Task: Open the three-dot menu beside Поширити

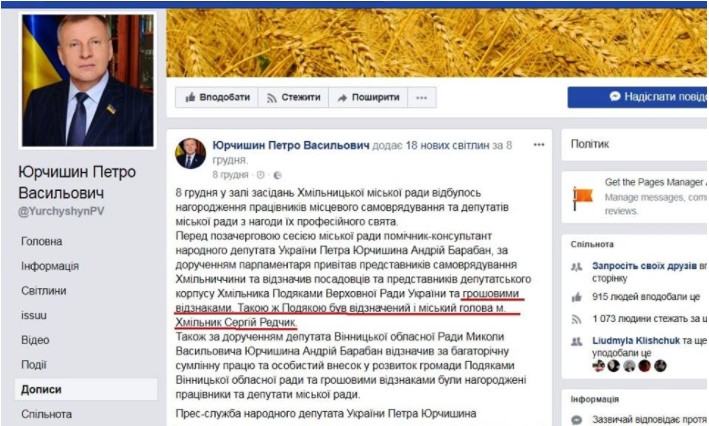Action: [422, 97]
